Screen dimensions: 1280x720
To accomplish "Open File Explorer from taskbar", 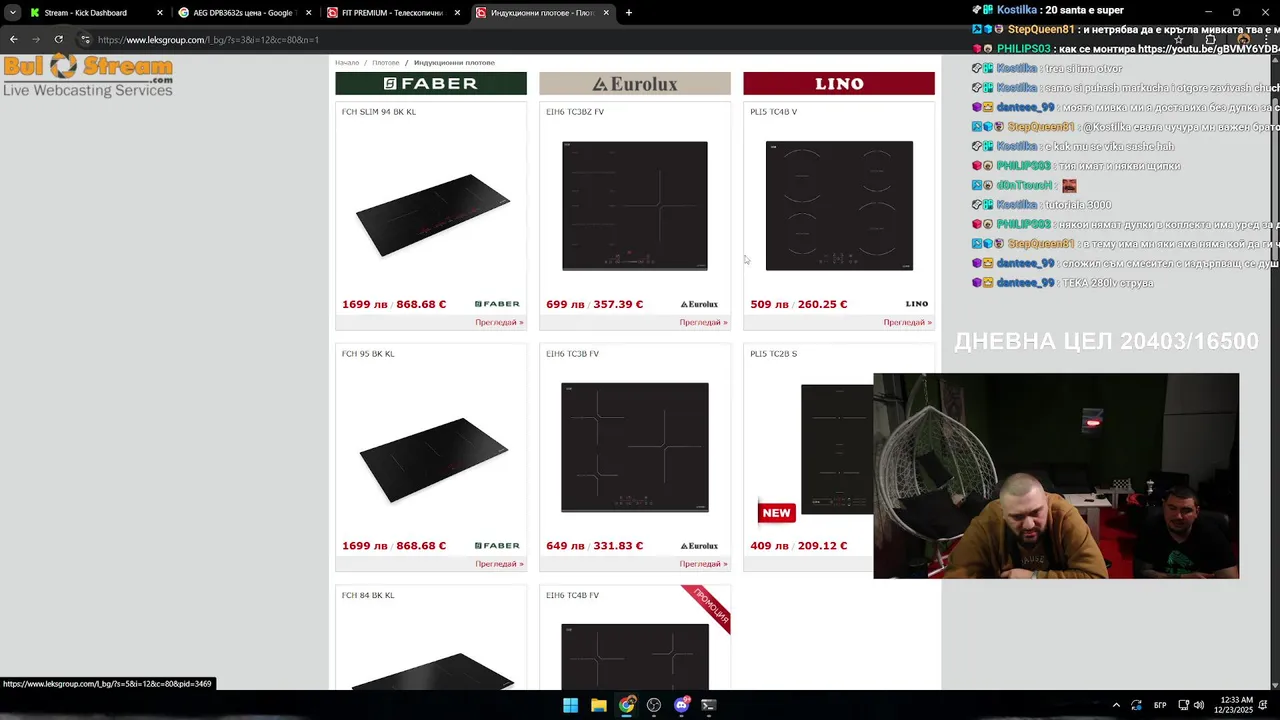I will 598,705.
